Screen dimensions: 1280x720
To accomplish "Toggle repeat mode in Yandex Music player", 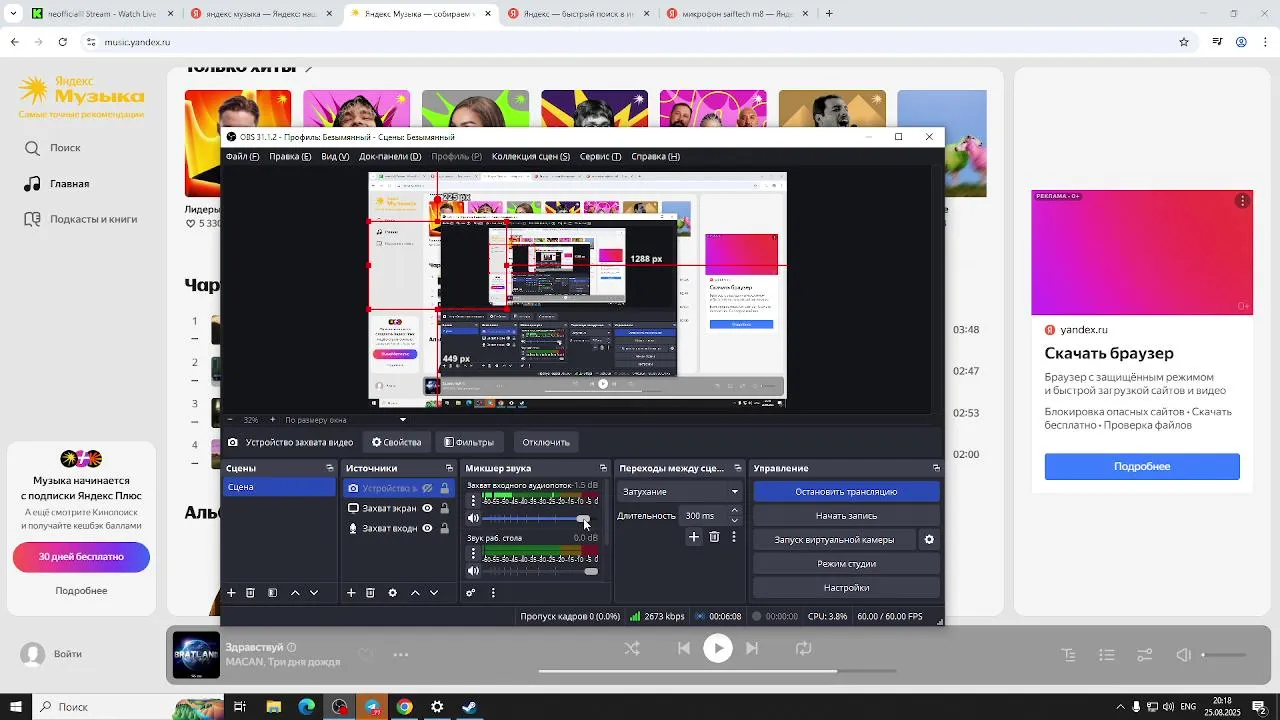I will pyautogui.click(x=804, y=648).
